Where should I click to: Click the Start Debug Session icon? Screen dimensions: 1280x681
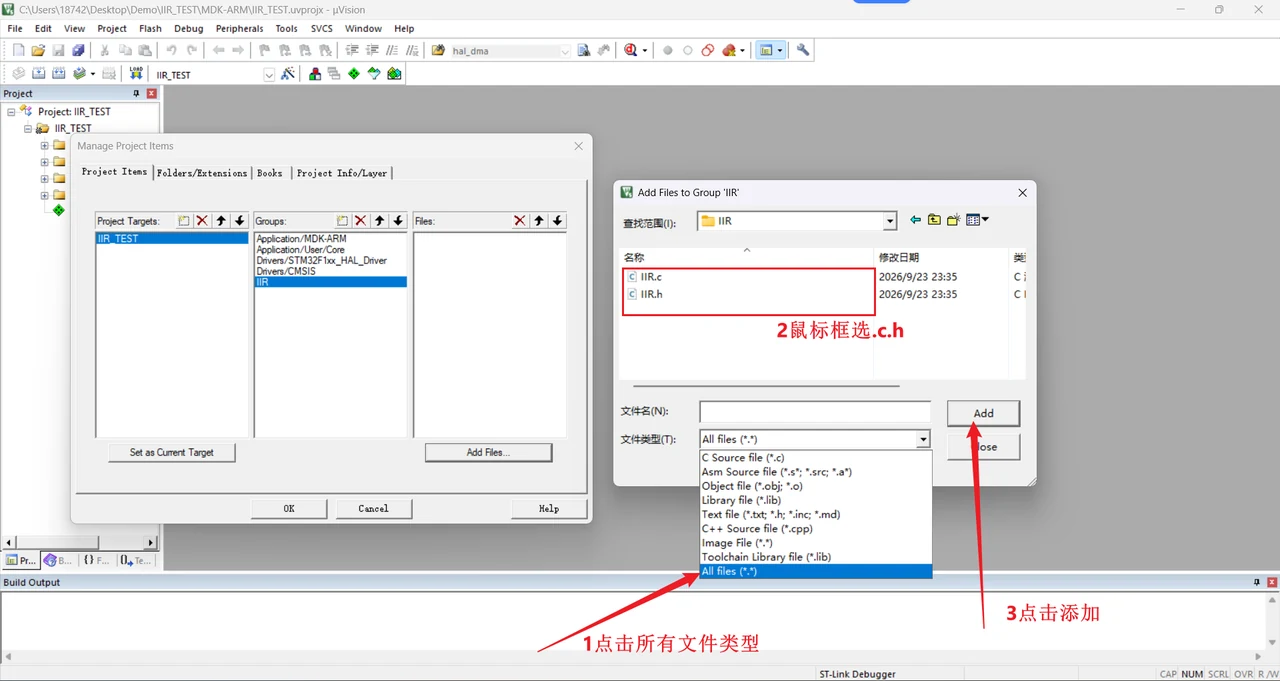point(631,50)
